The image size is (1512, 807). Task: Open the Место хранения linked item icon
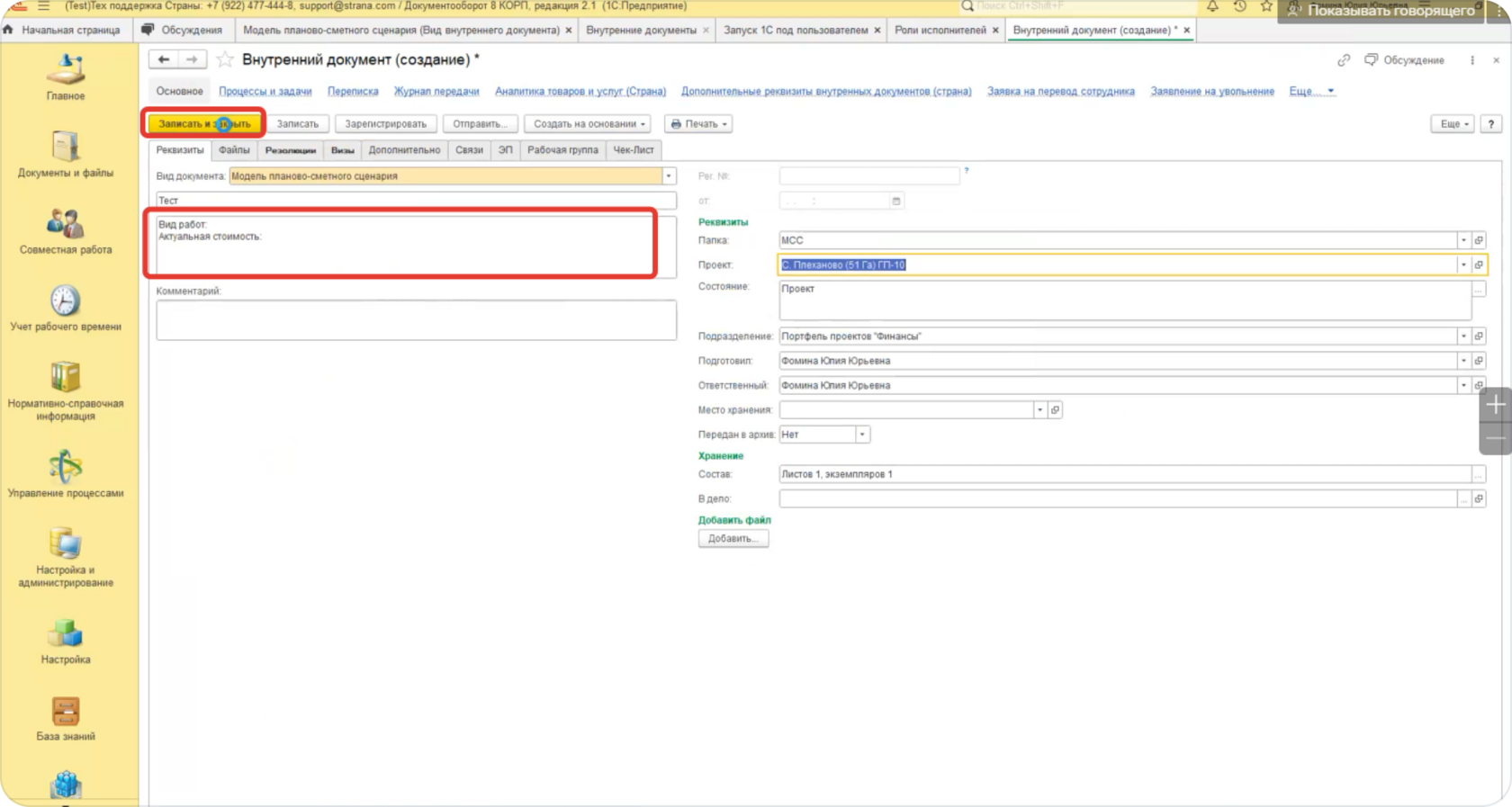pos(1055,409)
